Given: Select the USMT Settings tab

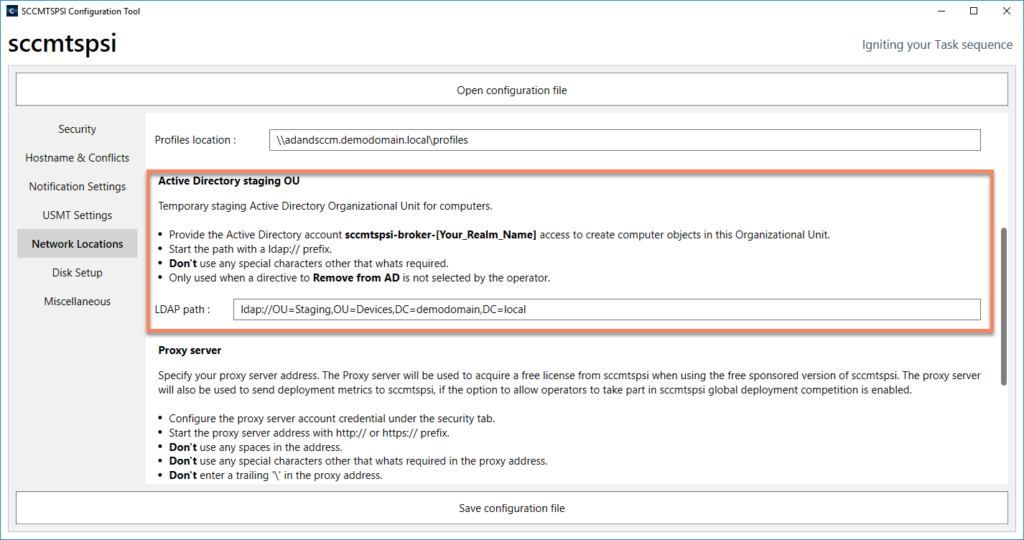Looking at the screenshot, I should tap(77, 215).
